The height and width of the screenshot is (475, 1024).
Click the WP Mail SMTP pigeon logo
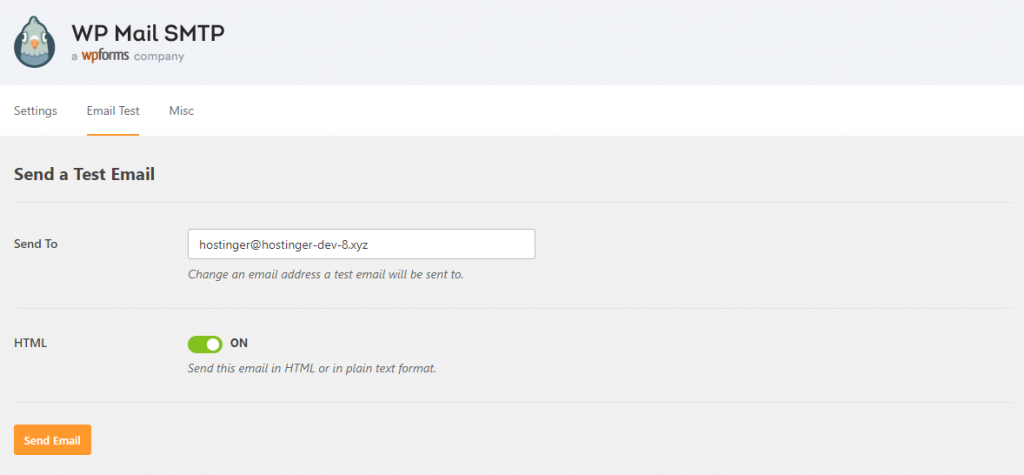(x=35, y=42)
